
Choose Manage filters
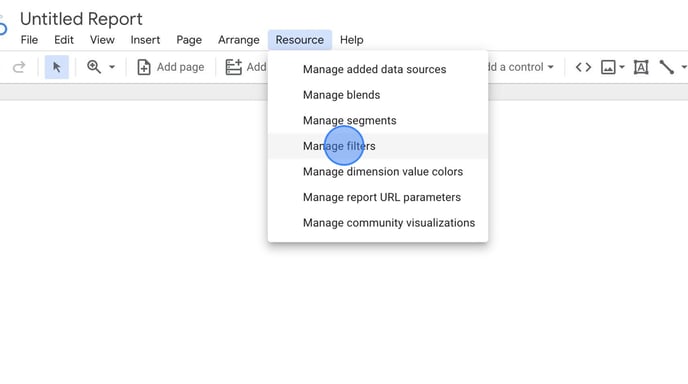378,146
